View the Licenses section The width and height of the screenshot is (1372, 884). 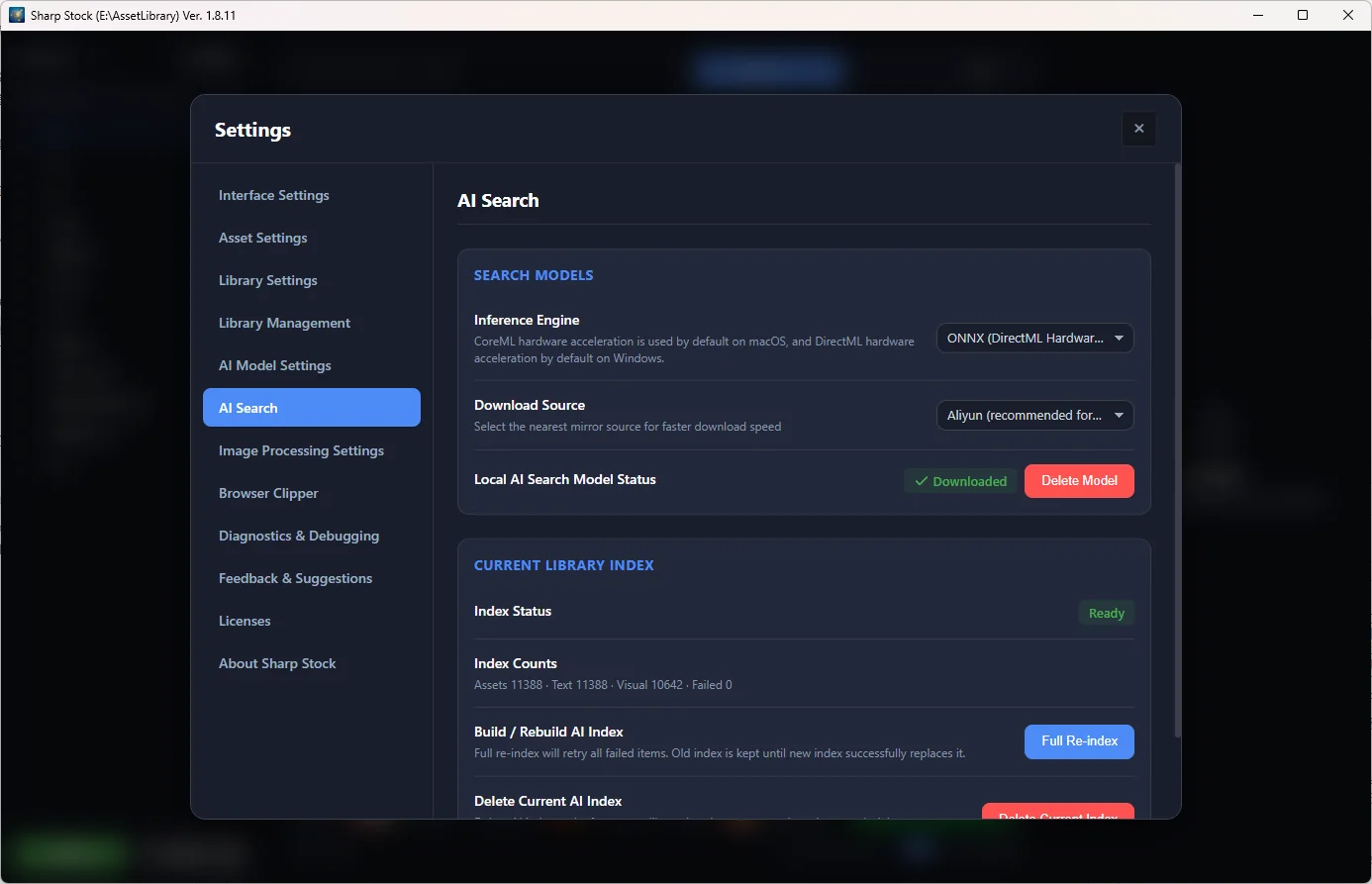pos(312,621)
